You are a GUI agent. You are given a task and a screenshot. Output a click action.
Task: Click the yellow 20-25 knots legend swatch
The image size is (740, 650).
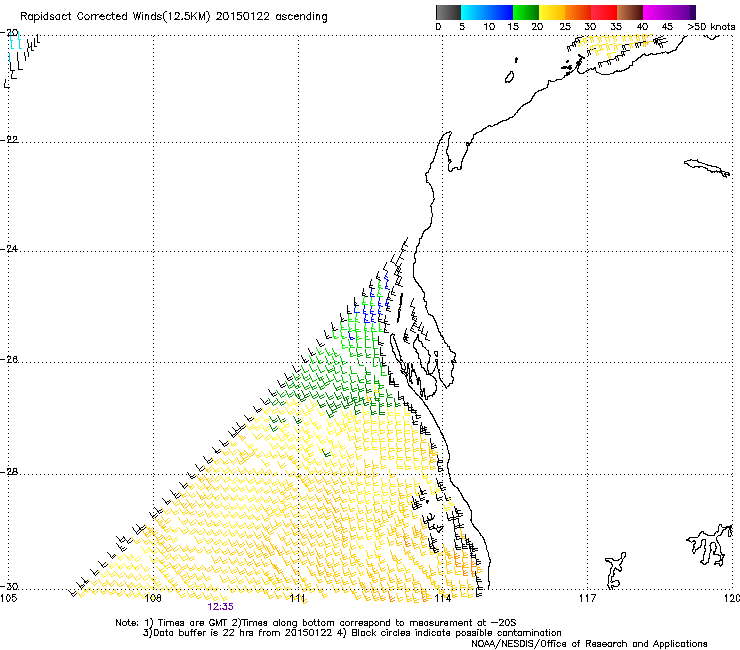(551, 12)
